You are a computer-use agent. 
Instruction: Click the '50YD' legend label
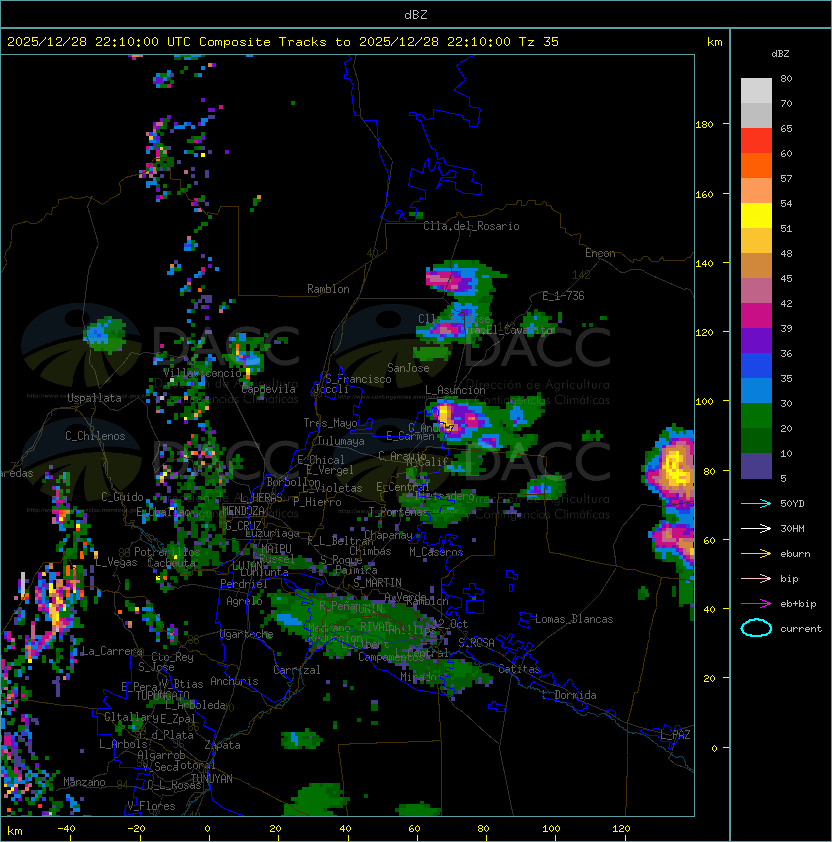[792, 504]
